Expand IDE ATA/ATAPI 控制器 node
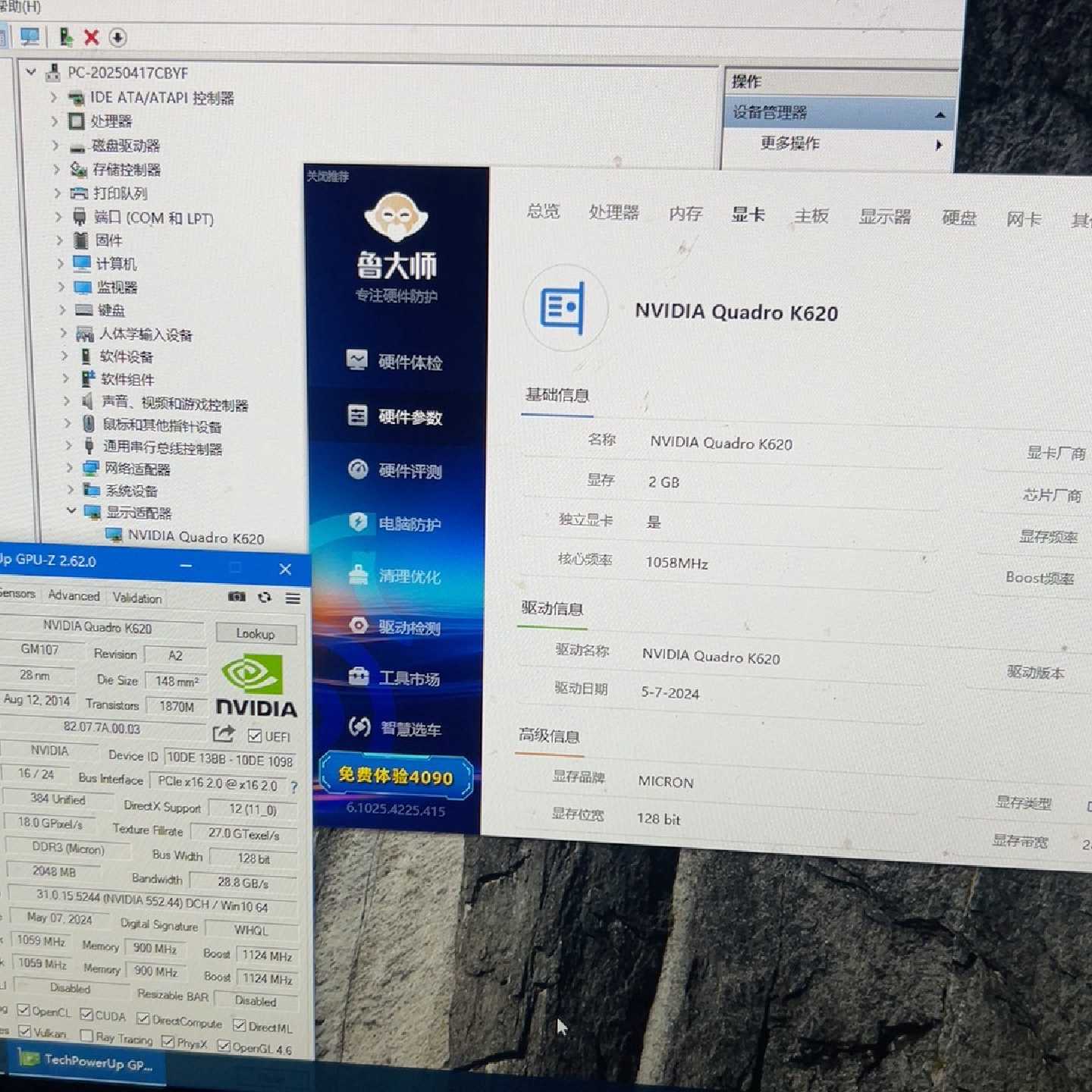 (53, 97)
